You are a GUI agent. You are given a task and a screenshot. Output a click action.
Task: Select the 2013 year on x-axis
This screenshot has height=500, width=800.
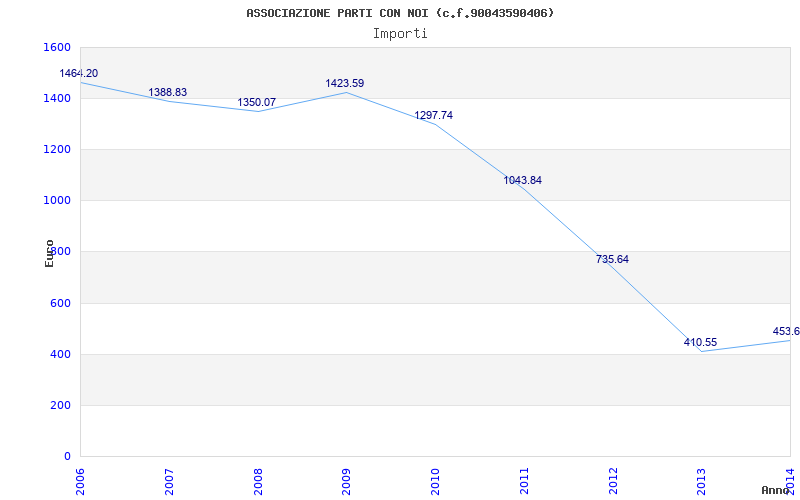coord(701,480)
